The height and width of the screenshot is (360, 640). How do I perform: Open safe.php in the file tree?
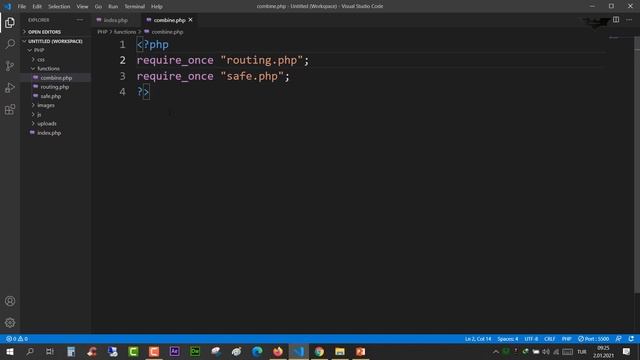51,96
